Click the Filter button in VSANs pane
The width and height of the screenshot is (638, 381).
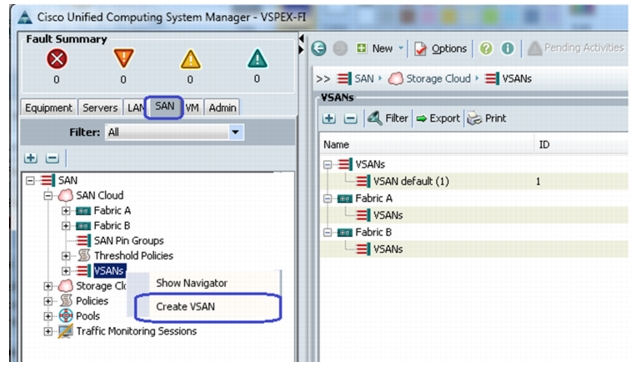tap(388, 118)
